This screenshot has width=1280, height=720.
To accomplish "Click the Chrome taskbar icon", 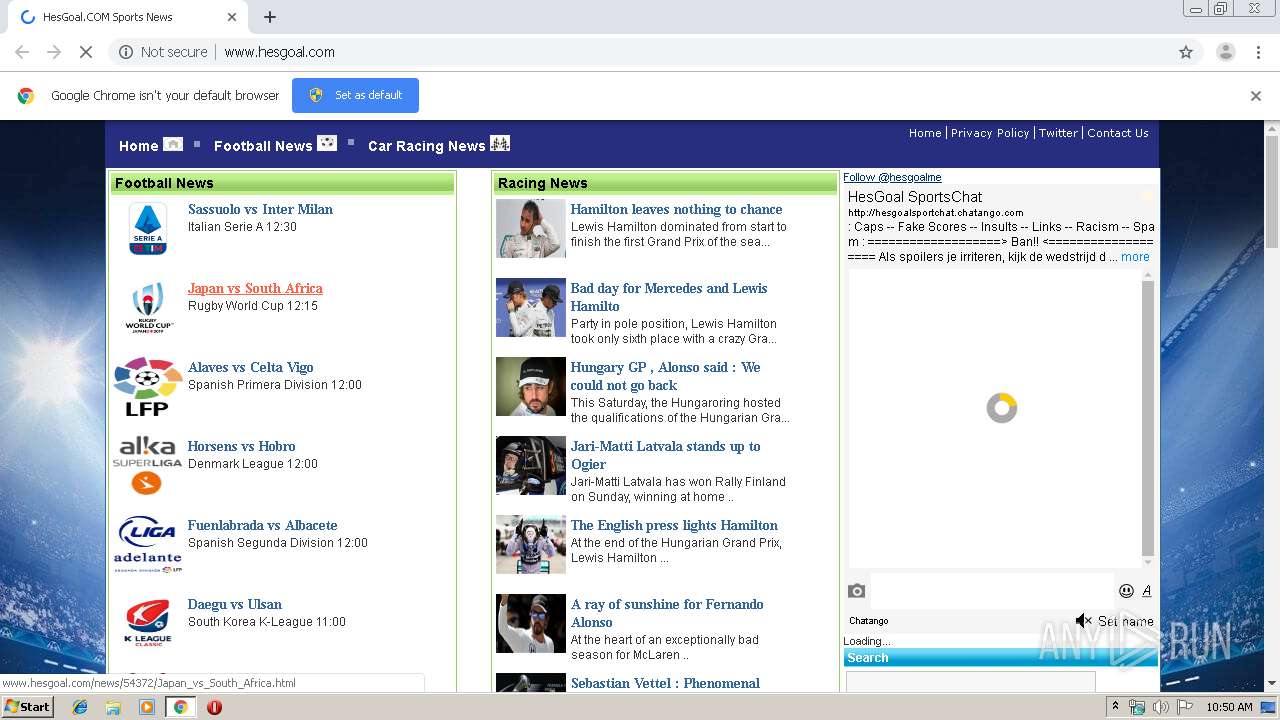I will [x=181, y=707].
